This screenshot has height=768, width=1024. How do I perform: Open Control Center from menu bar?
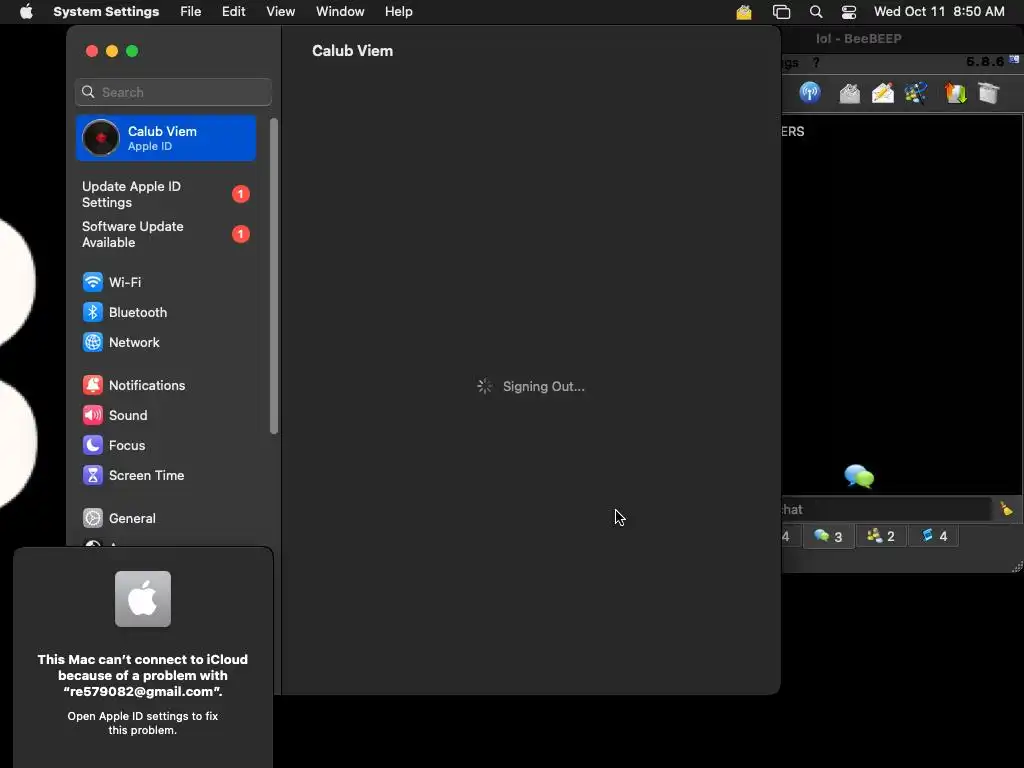pos(849,12)
